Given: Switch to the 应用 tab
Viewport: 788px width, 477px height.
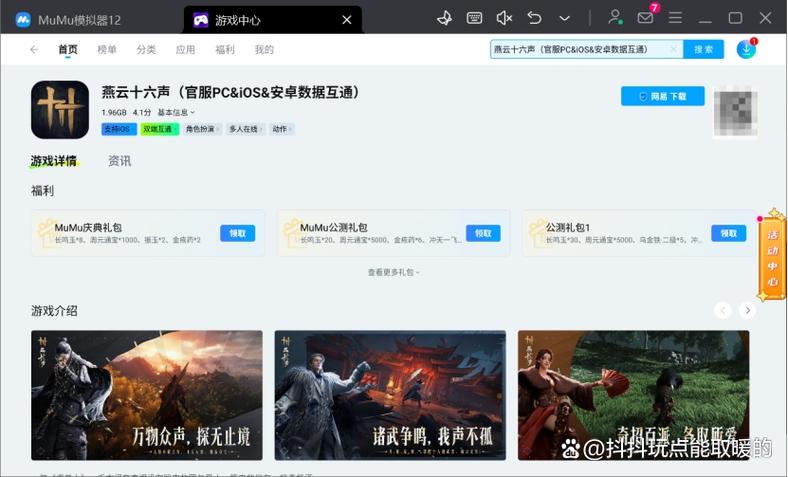Looking at the screenshot, I should click(x=185, y=49).
